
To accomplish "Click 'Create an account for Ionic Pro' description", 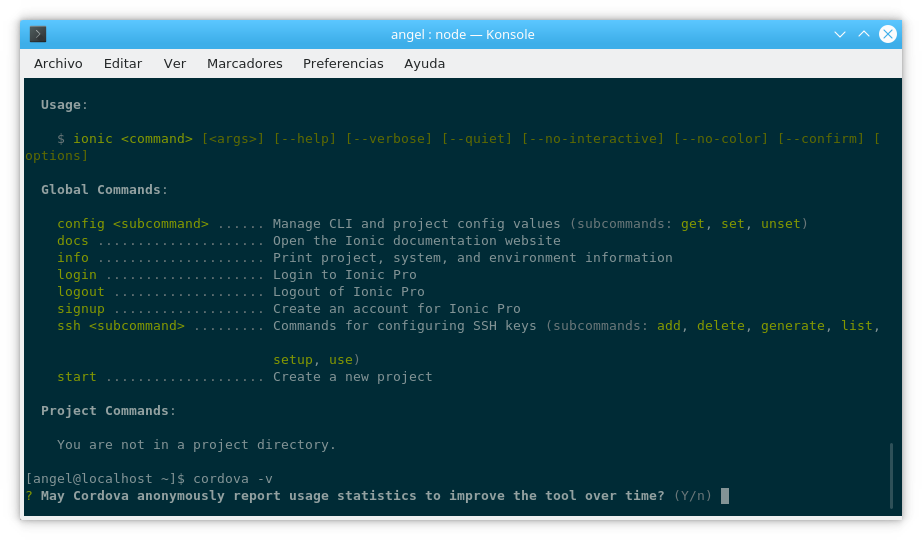I will coord(396,309).
